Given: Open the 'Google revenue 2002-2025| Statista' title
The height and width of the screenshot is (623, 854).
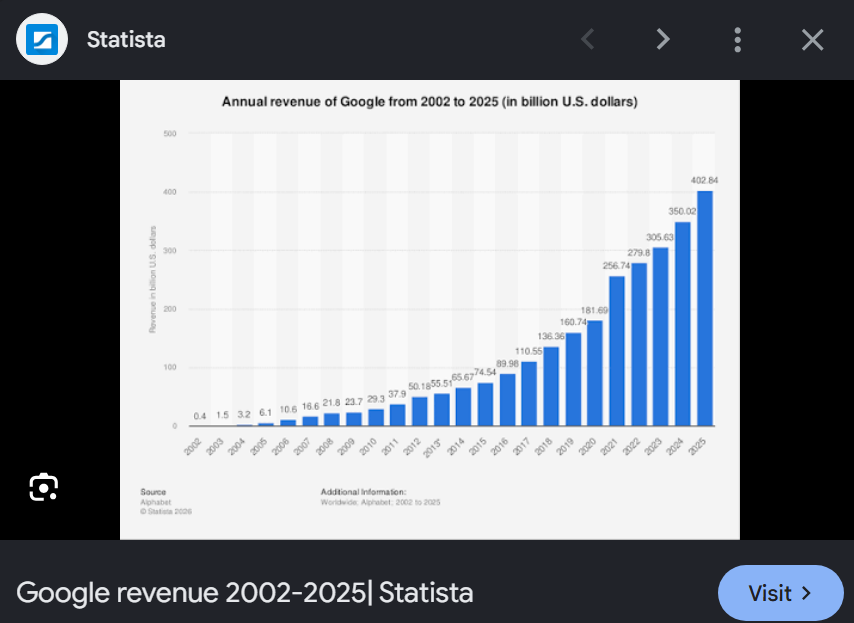Looking at the screenshot, I should click(245, 593).
